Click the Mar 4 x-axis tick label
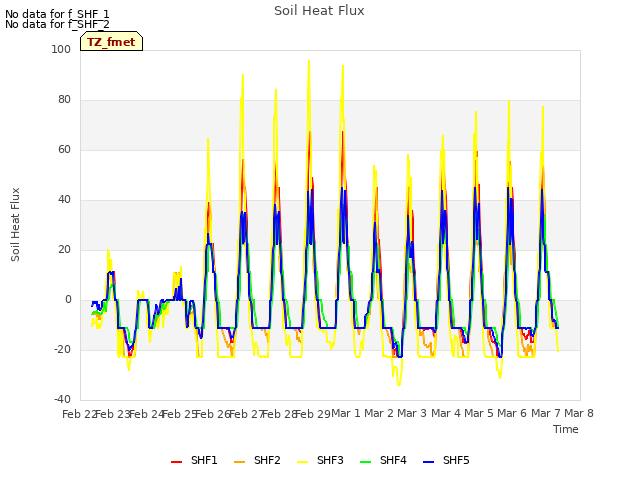This screenshot has height=480, width=640. coord(446,413)
